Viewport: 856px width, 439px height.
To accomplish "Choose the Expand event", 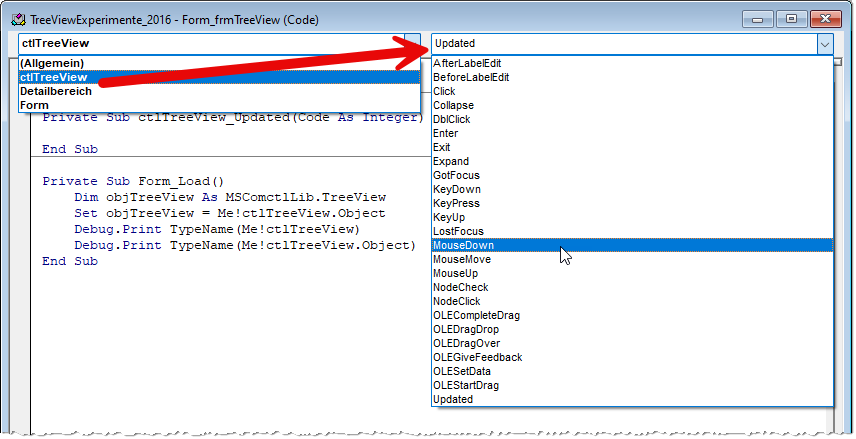I will tap(632, 162).
